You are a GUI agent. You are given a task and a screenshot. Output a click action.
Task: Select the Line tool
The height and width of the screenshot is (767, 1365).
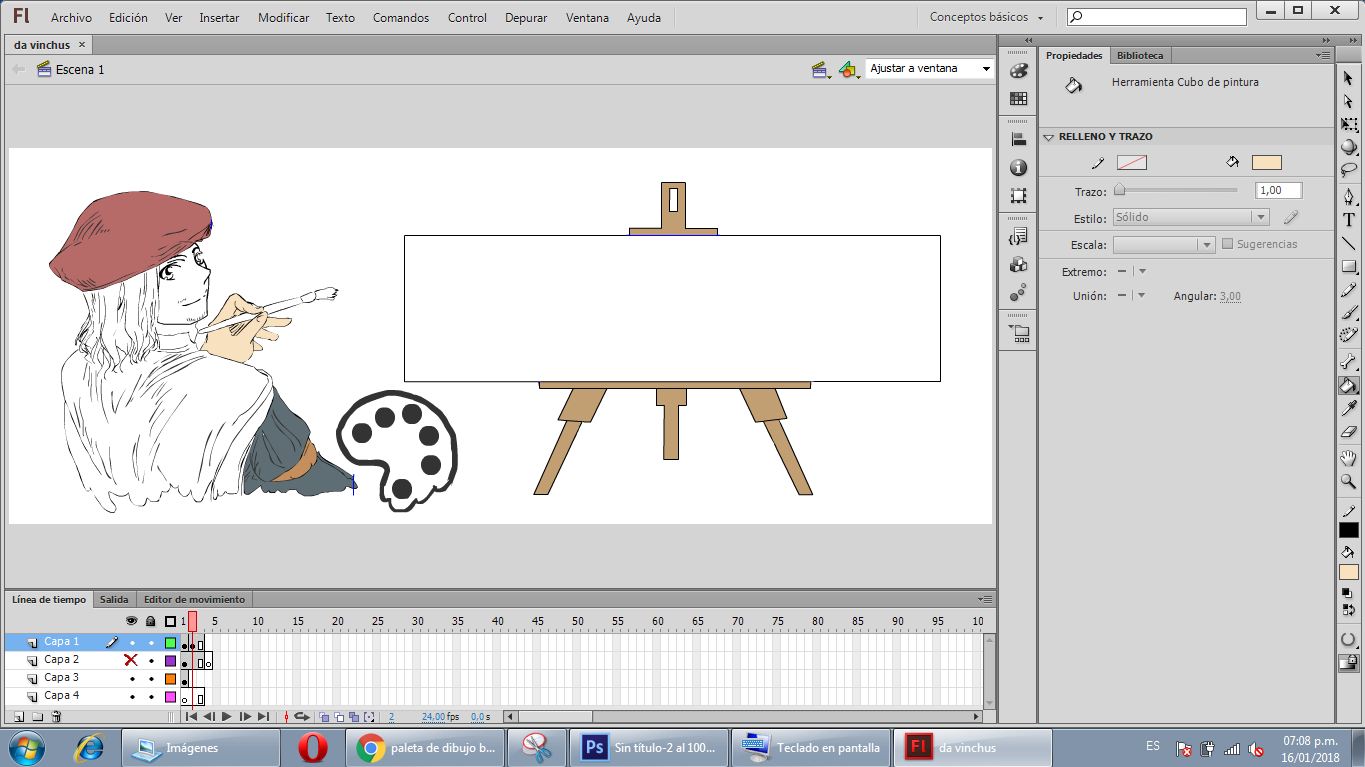pyautogui.click(x=1349, y=243)
